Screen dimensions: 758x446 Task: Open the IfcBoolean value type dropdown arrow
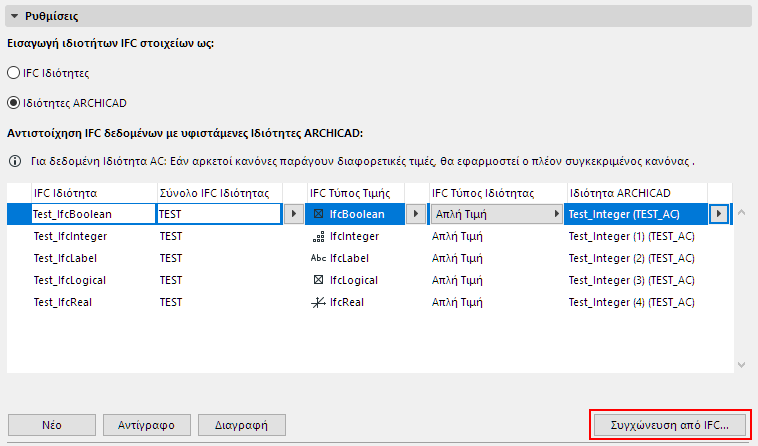(x=415, y=213)
